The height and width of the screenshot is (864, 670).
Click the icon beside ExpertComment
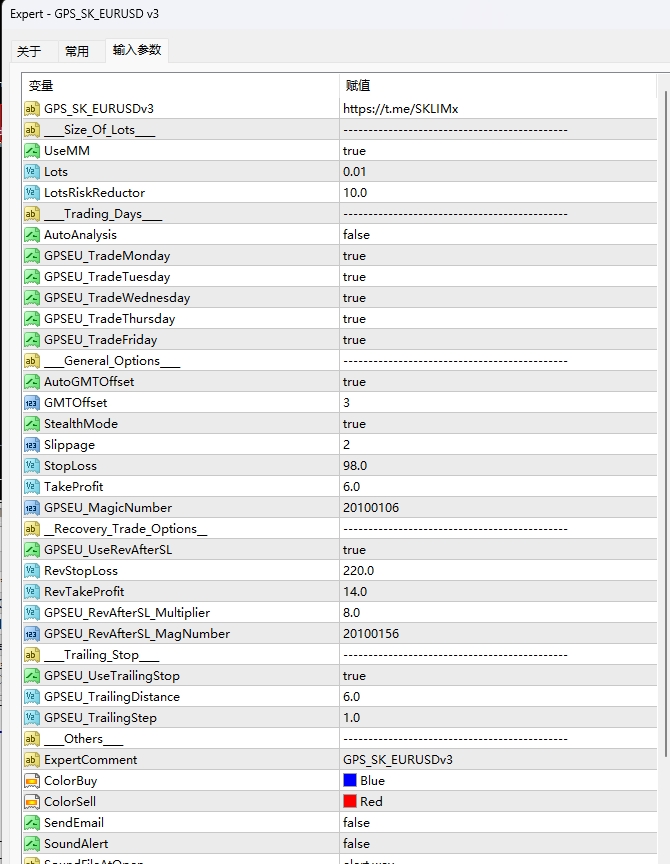click(x=32, y=760)
